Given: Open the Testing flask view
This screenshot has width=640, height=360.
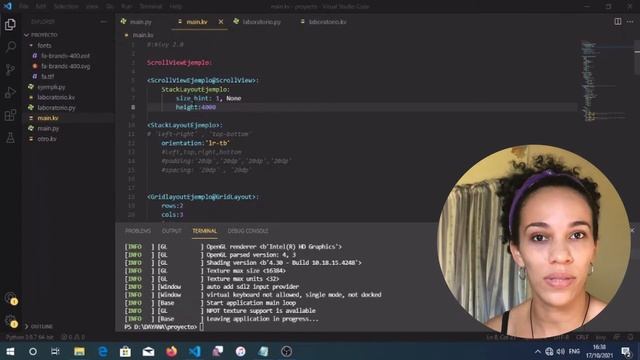Looking at the screenshot, I should [x=10, y=138].
